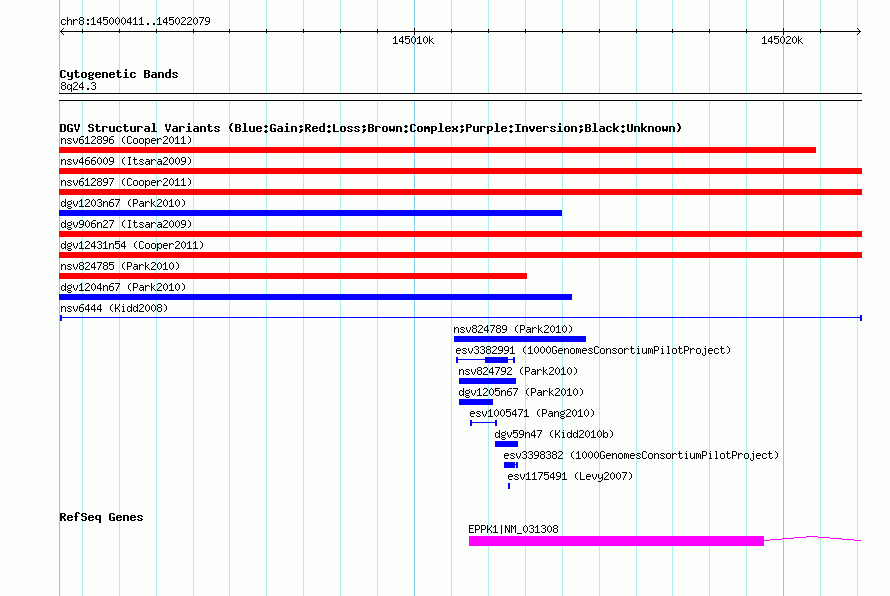Screen dimensions: 890x596
Task: Click the nsv824789 (Park2010) blue bar
Action: [x=520, y=339]
